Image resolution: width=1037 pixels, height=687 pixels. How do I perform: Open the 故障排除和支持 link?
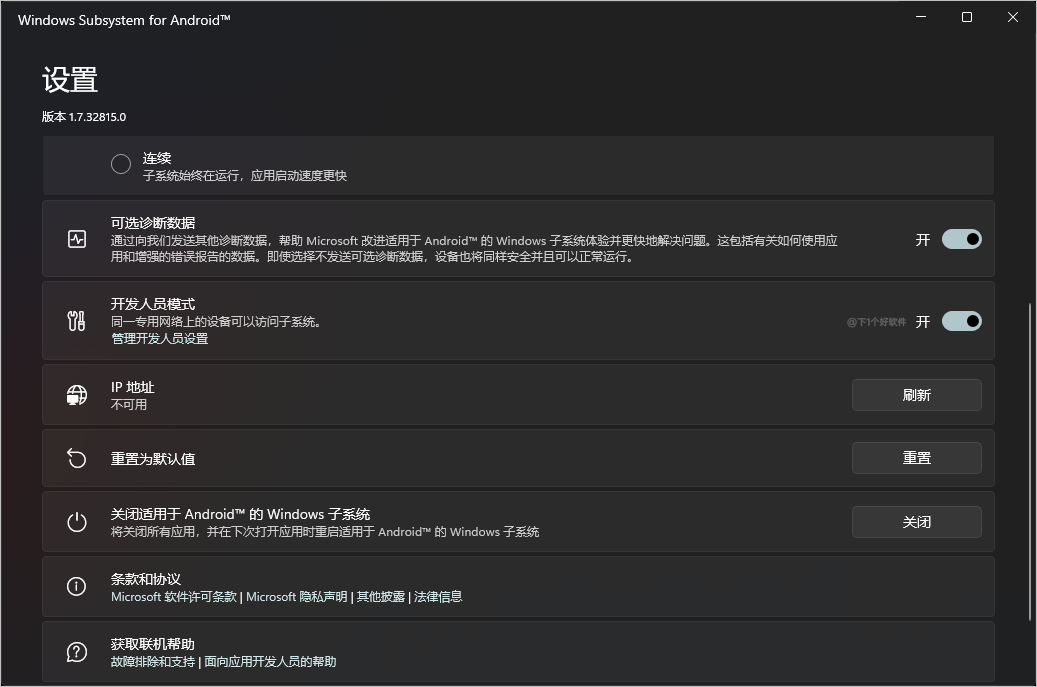pyautogui.click(x=153, y=662)
